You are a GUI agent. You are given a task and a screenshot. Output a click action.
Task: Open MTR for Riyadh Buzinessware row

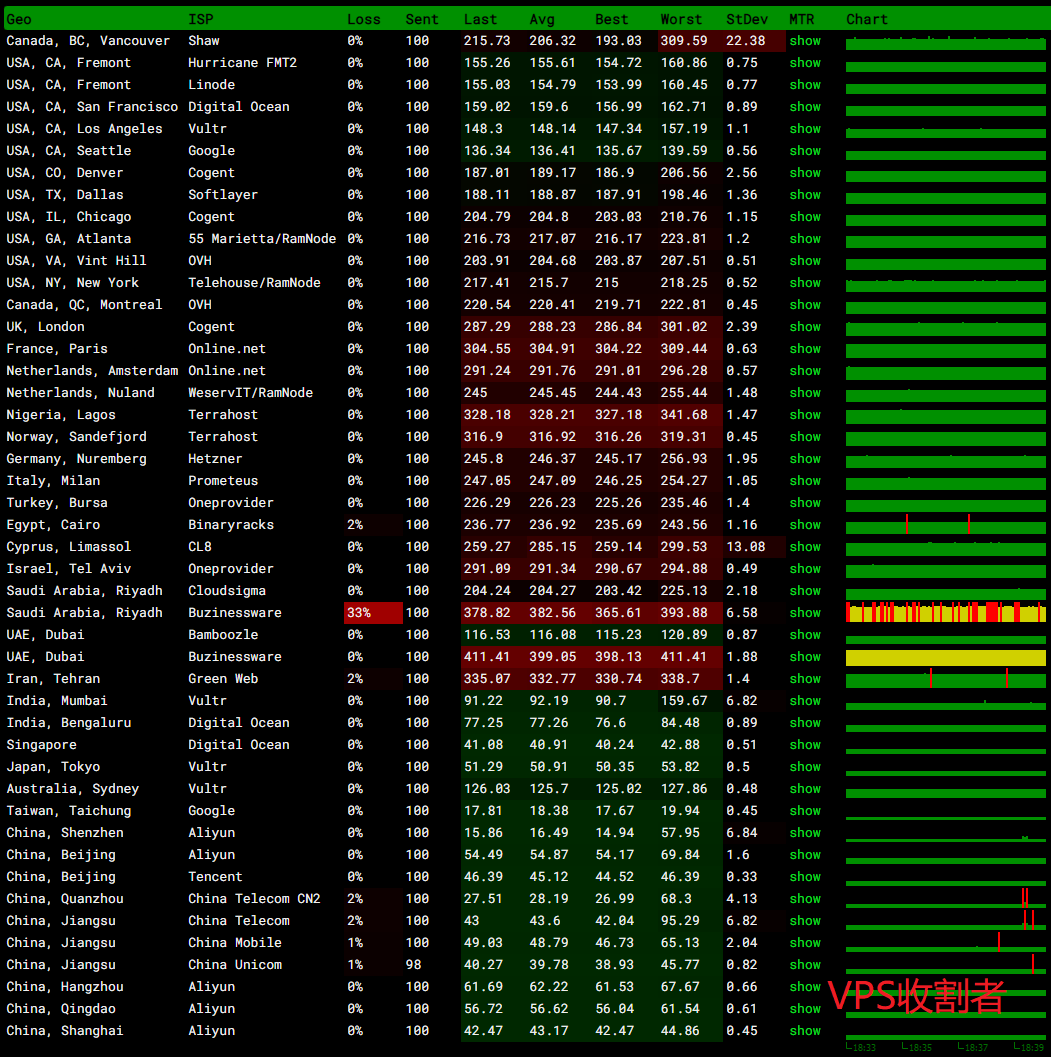(x=805, y=613)
